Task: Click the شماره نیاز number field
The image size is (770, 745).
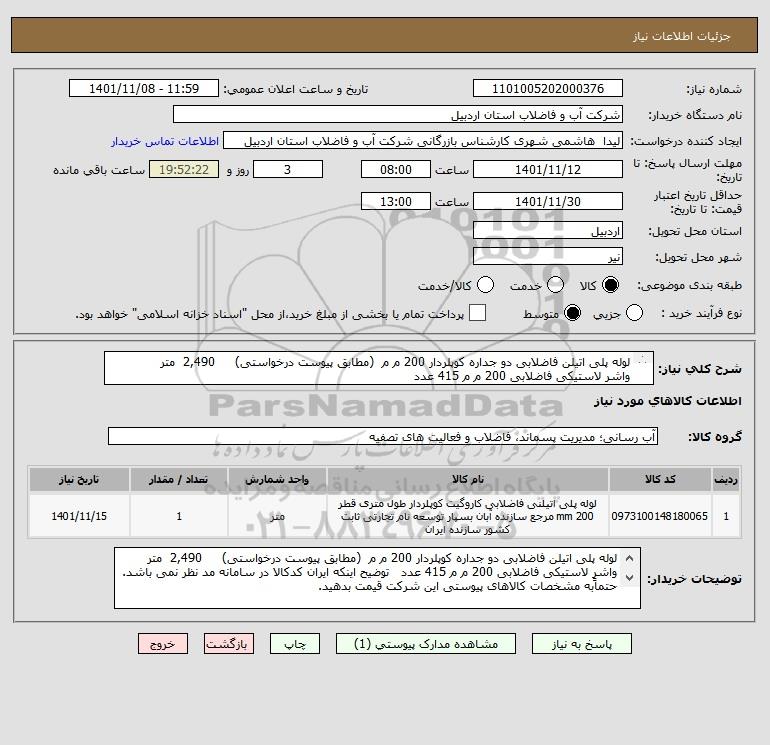Action: (x=548, y=88)
